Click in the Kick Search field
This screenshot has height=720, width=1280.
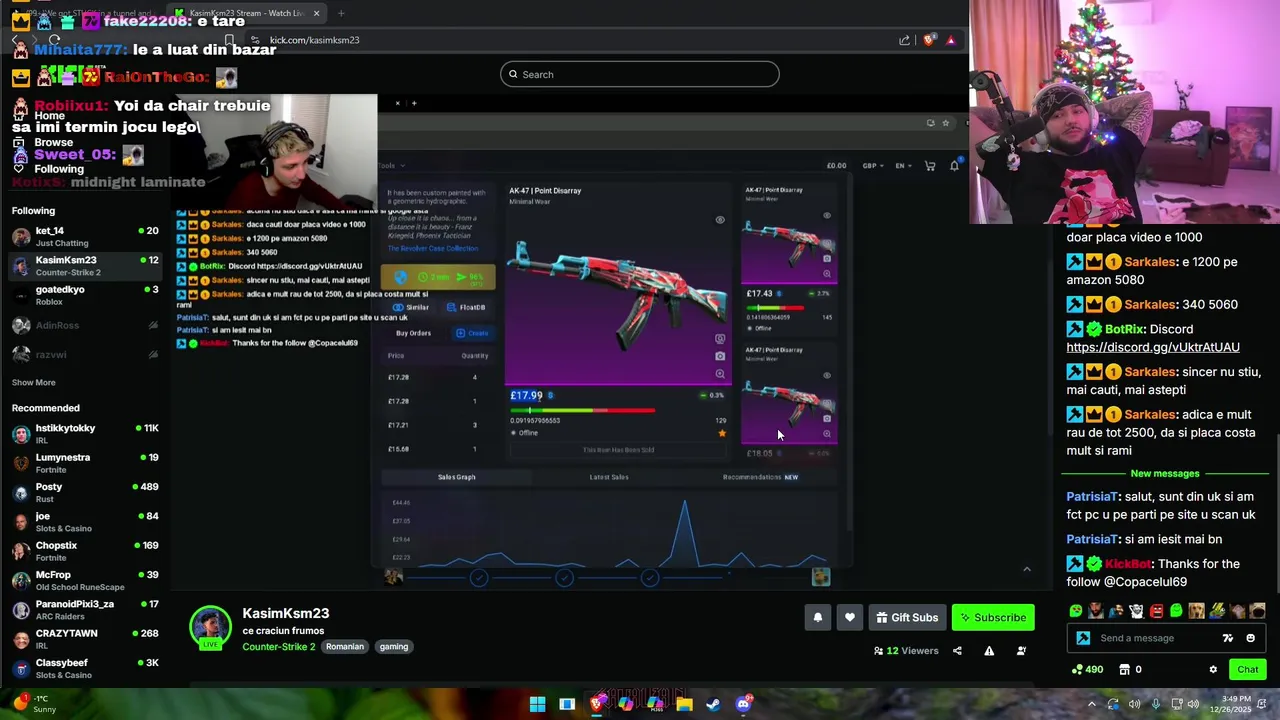coord(640,74)
